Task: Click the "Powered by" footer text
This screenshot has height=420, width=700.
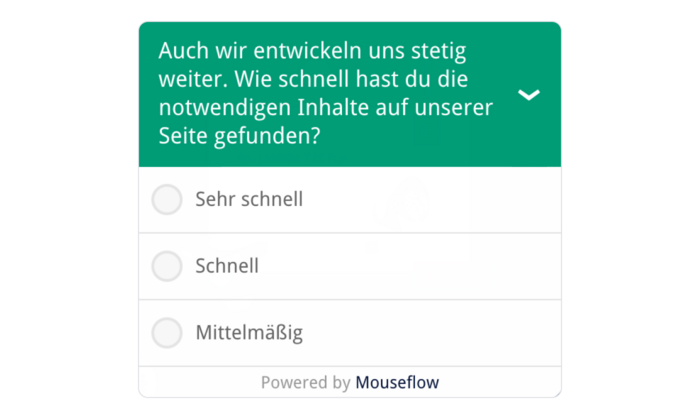Action: tap(305, 382)
